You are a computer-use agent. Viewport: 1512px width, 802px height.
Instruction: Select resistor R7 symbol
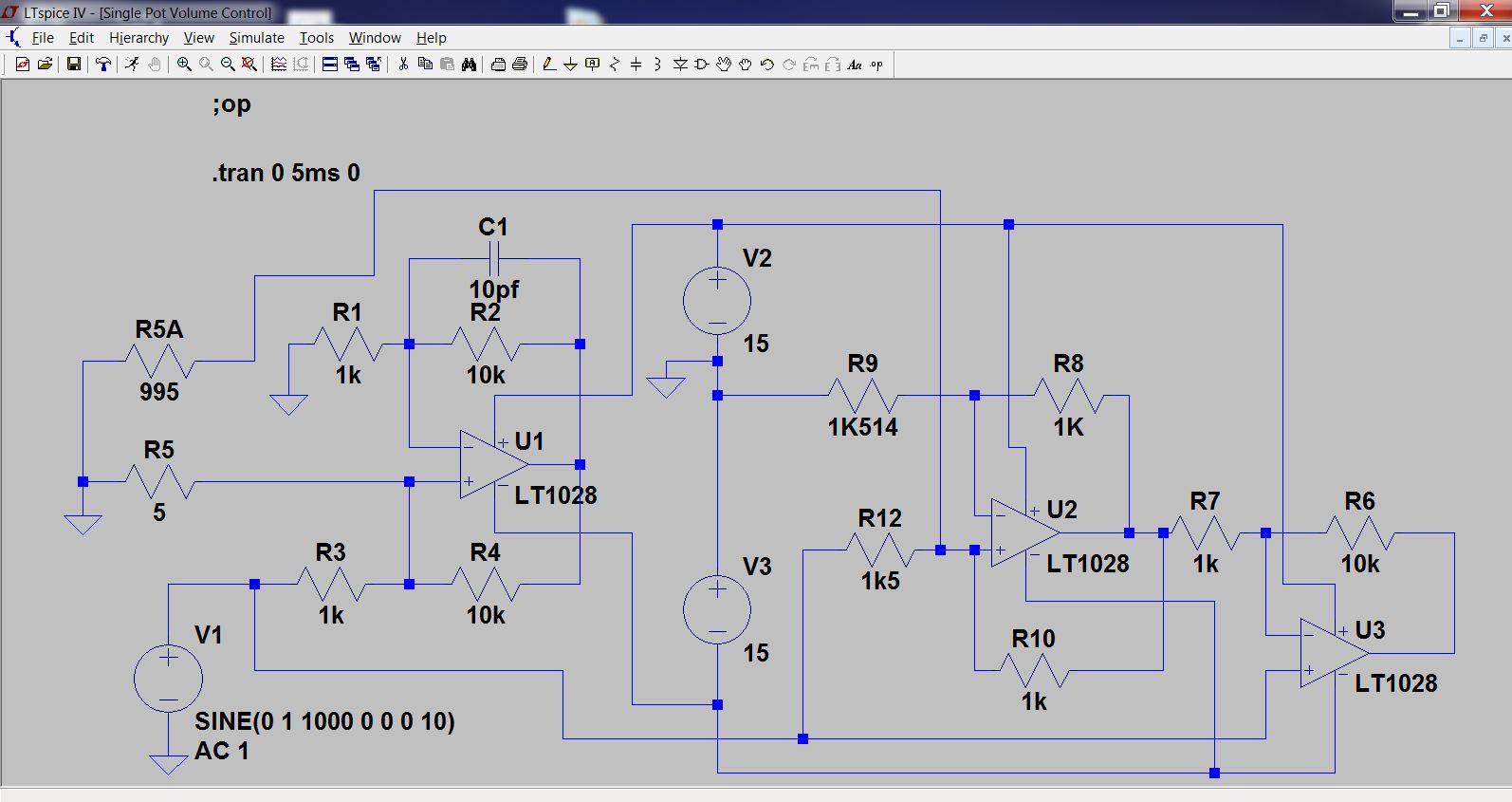pyautogui.click(x=1206, y=533)
